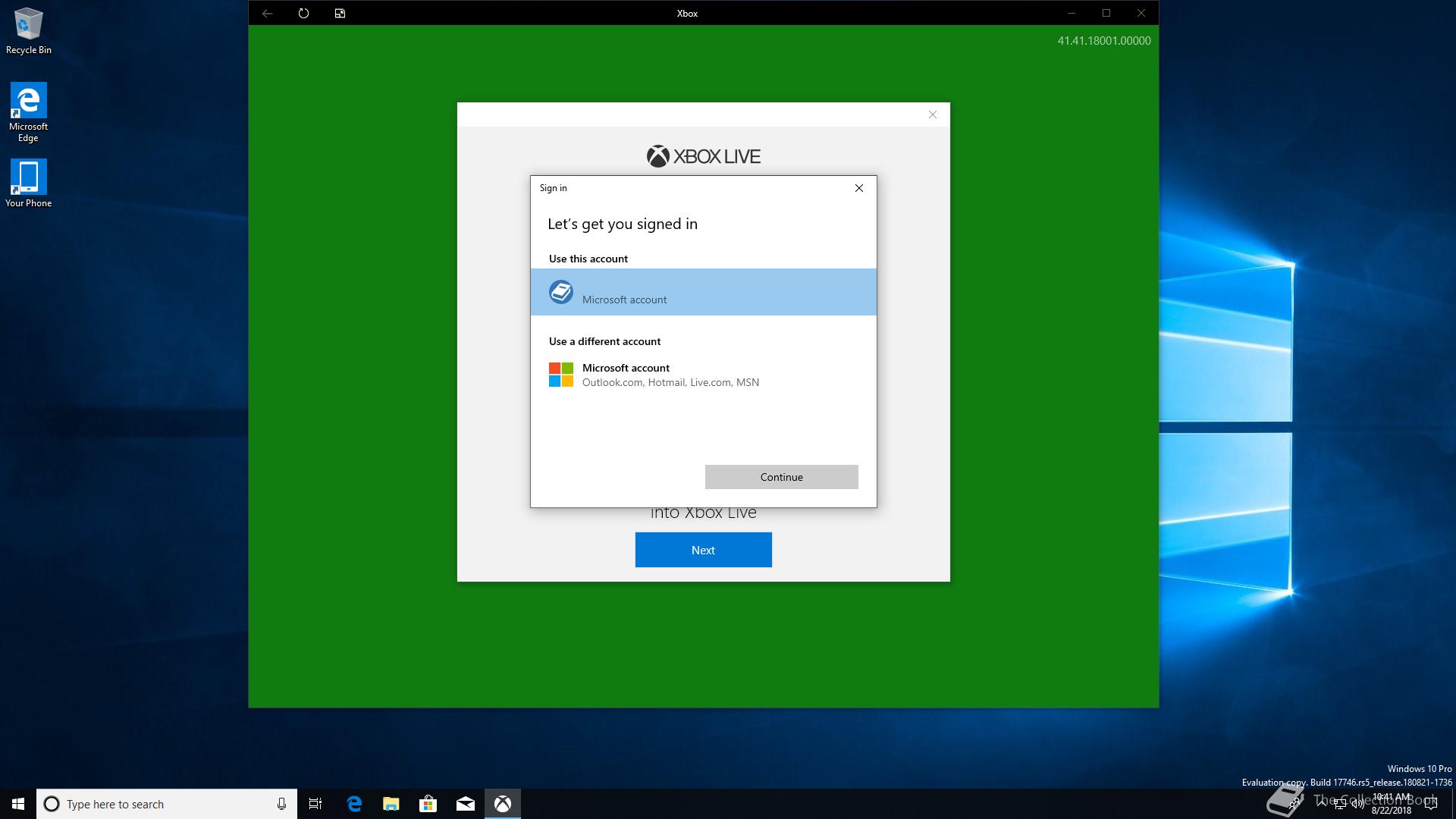
Task: Open the Action Center notifications
Action: click(1431, 804)
